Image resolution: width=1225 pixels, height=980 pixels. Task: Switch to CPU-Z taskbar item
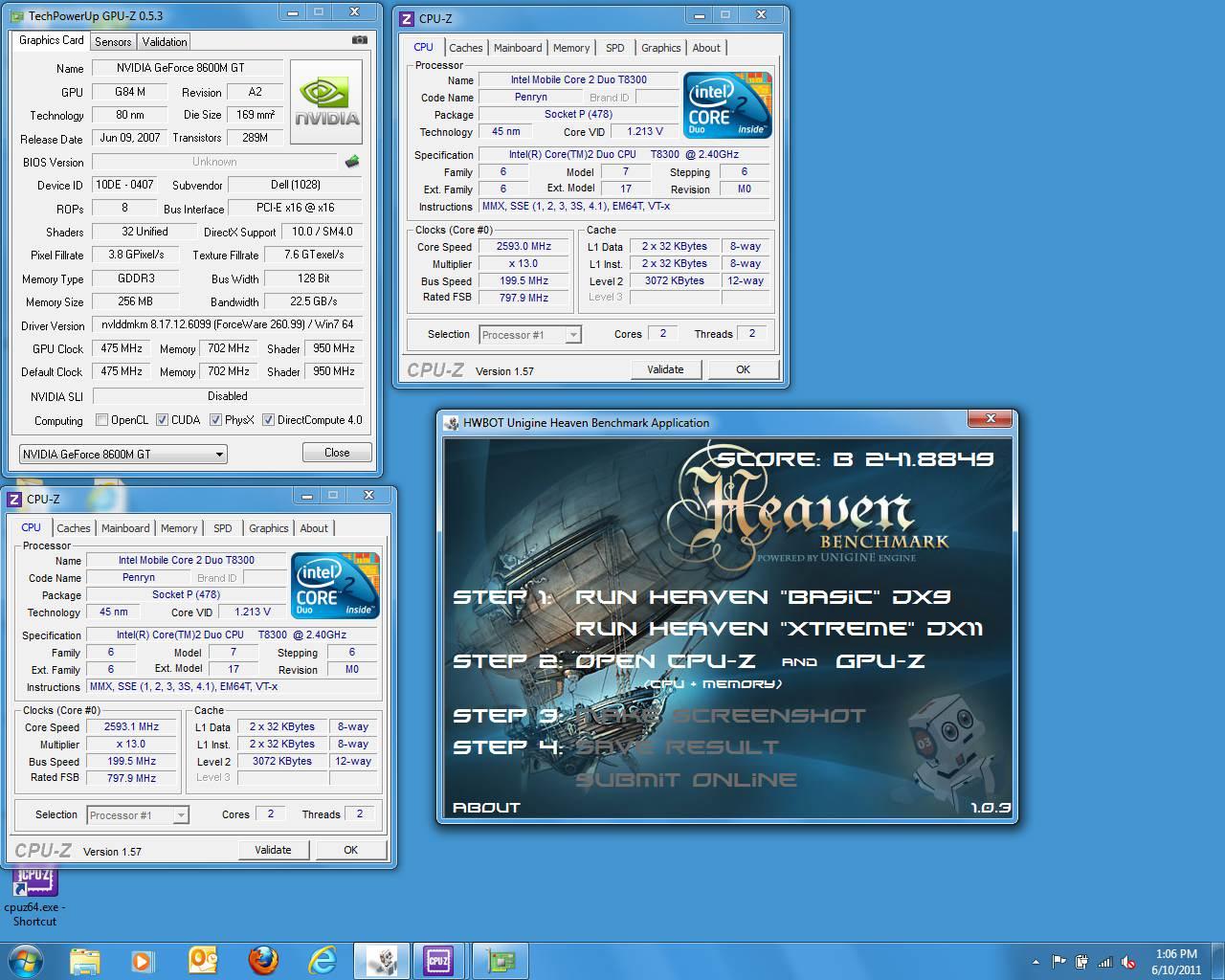coord(439,961)
